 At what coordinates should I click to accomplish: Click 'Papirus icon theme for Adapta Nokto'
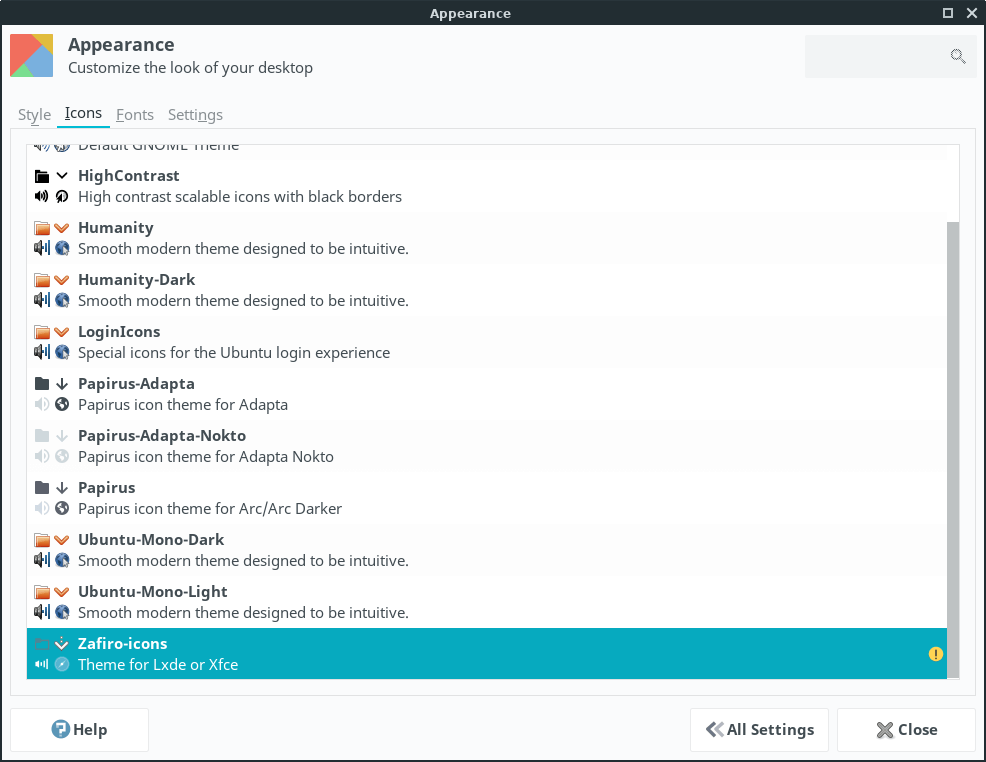206,456
